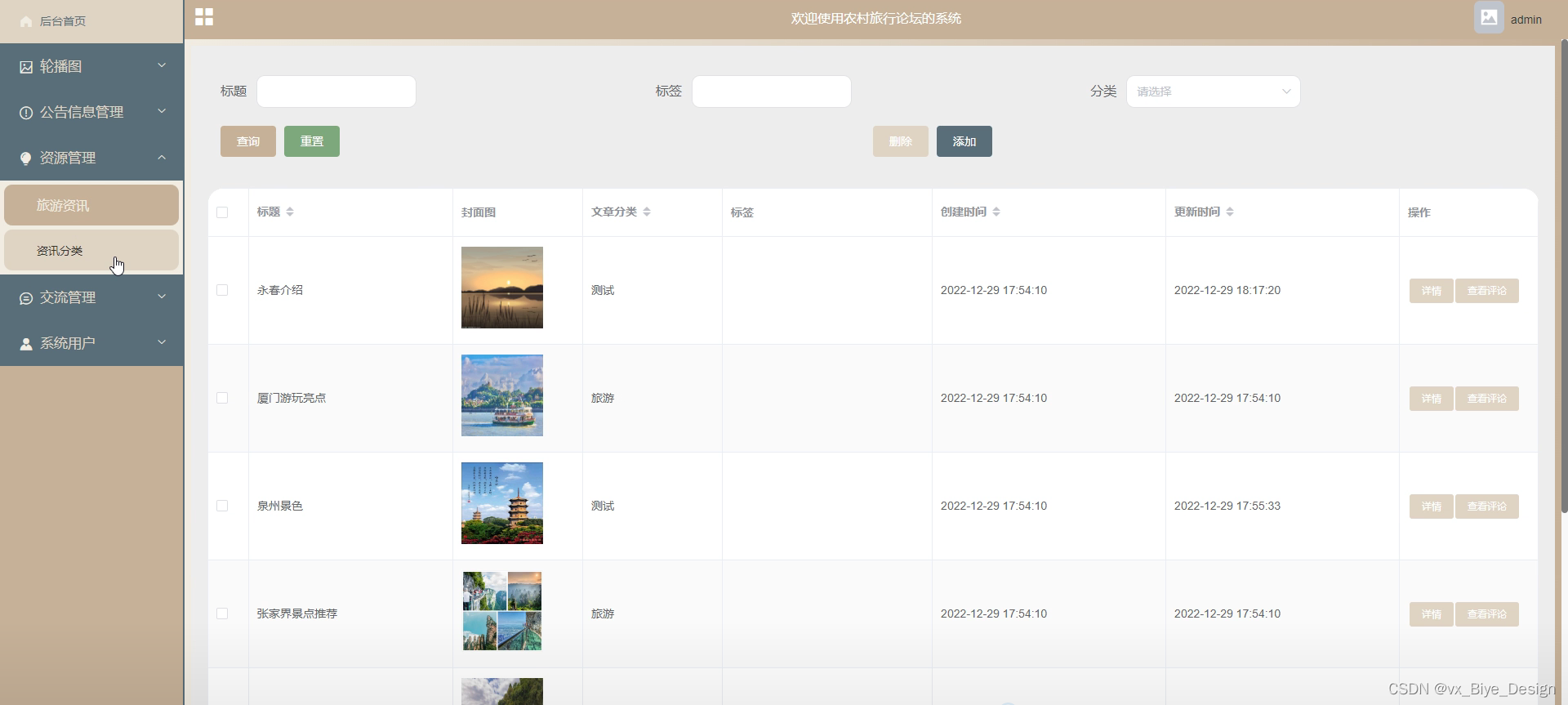Expand the 交流管理 menu chevron
1568x705 pixels.
click(x=162, y=297)
